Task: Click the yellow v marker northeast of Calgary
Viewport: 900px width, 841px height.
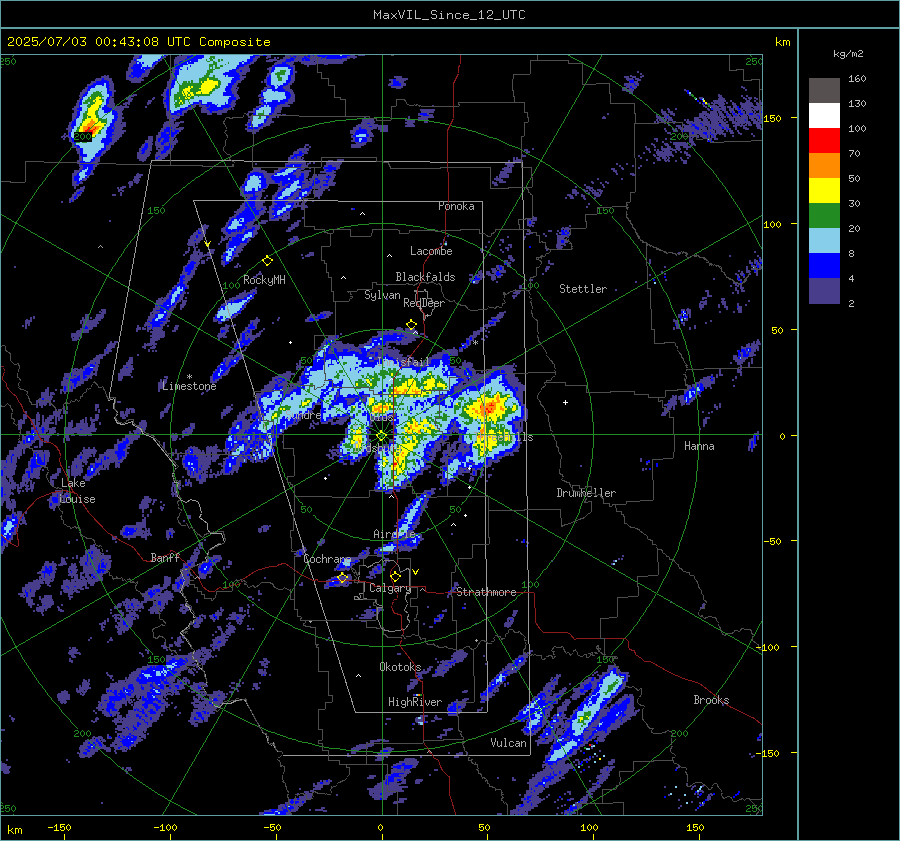Action: (x=416, y=572)
